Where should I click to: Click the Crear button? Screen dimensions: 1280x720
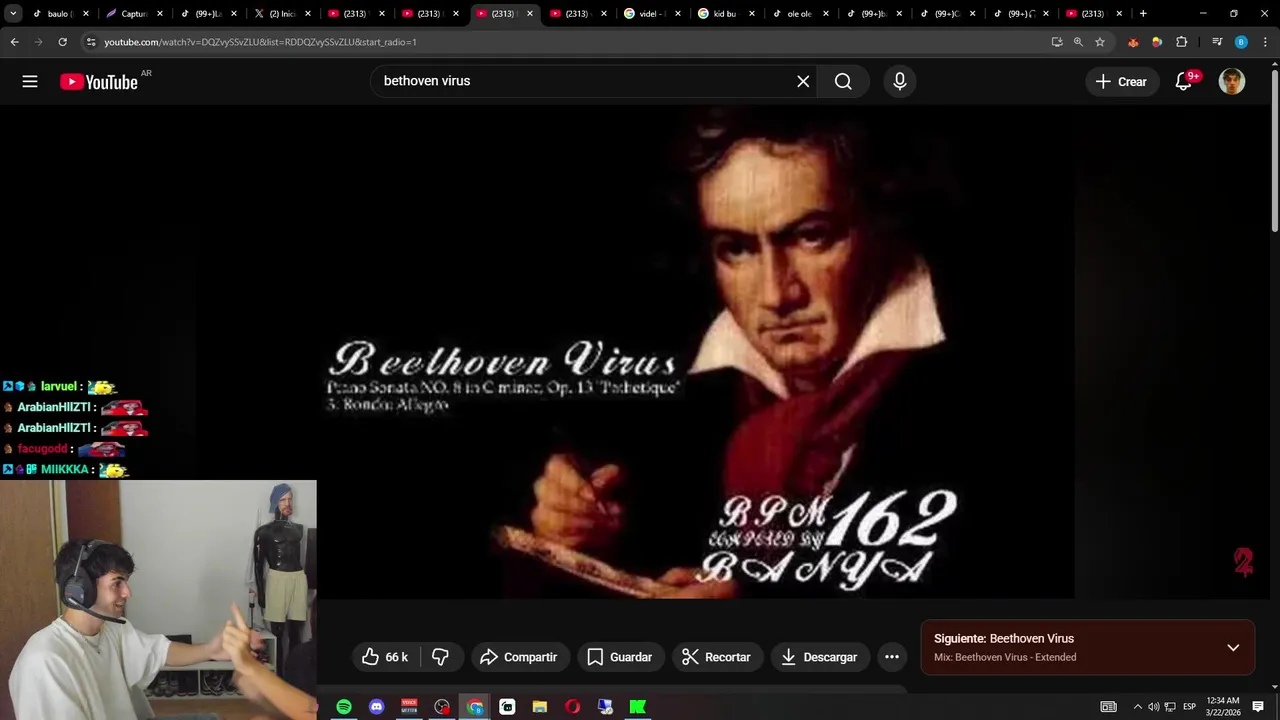tap(1122, 82)
